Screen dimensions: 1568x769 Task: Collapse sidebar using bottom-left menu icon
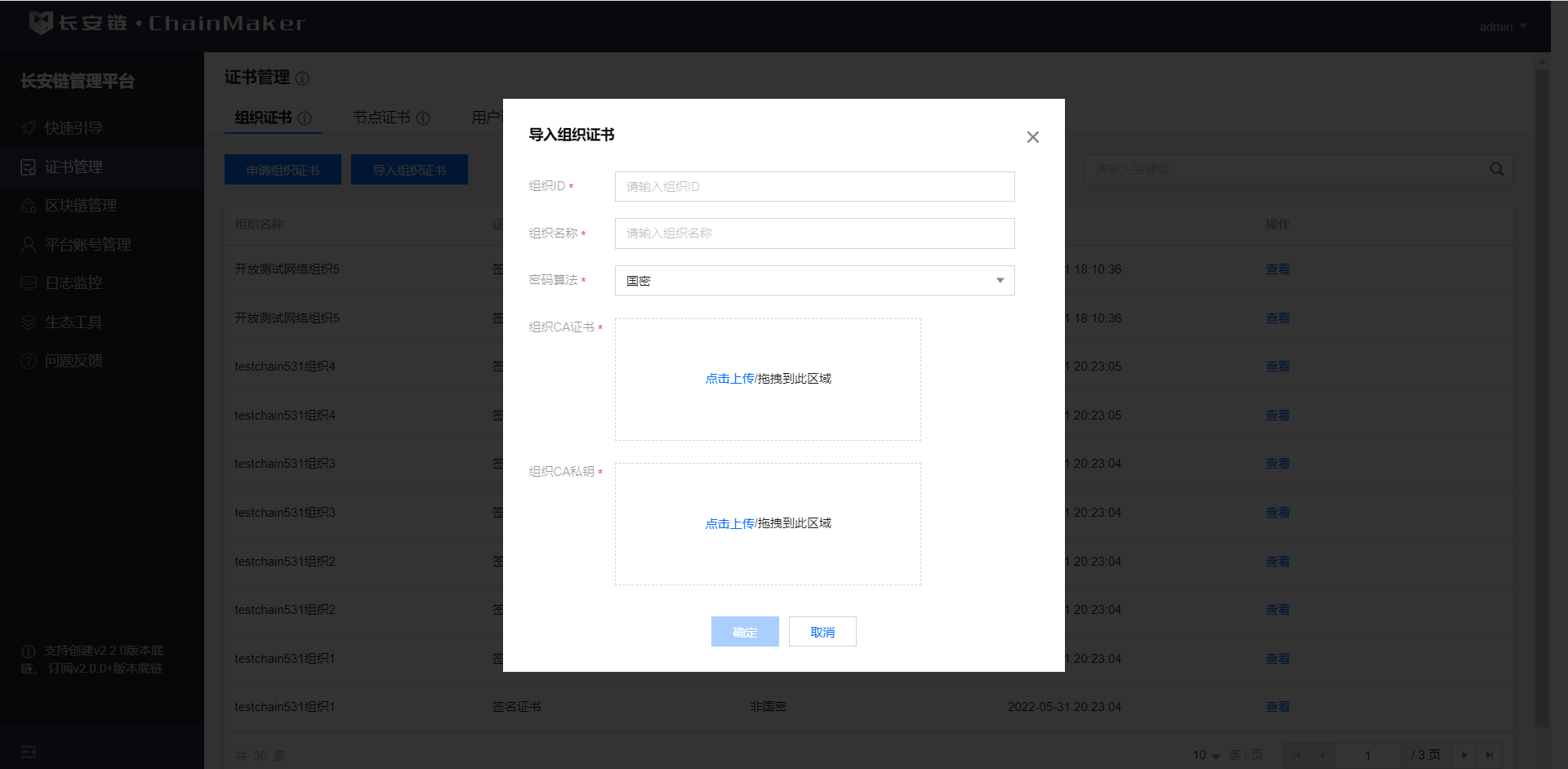click(29, 752)
